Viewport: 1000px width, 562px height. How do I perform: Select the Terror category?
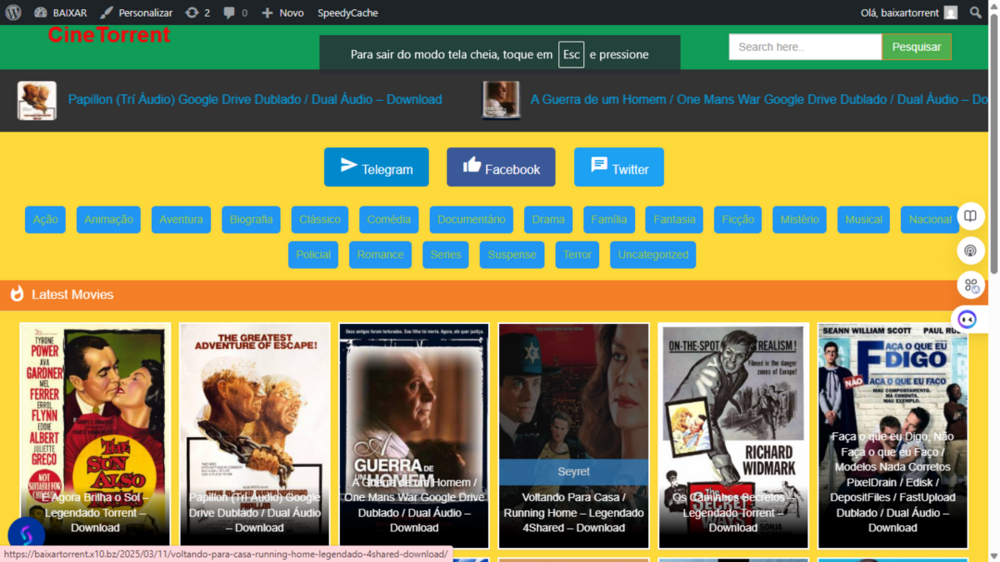pyautogui.click(x=577, y=255)
